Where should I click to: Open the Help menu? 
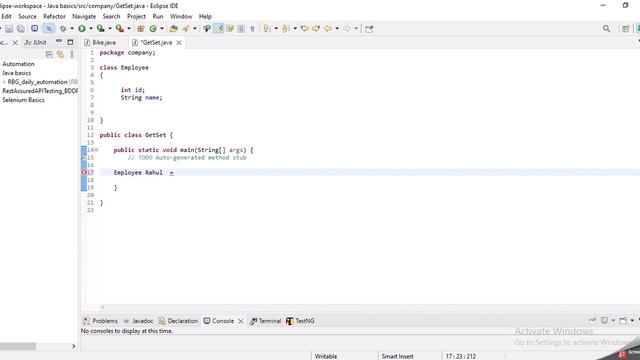(205, 16)
